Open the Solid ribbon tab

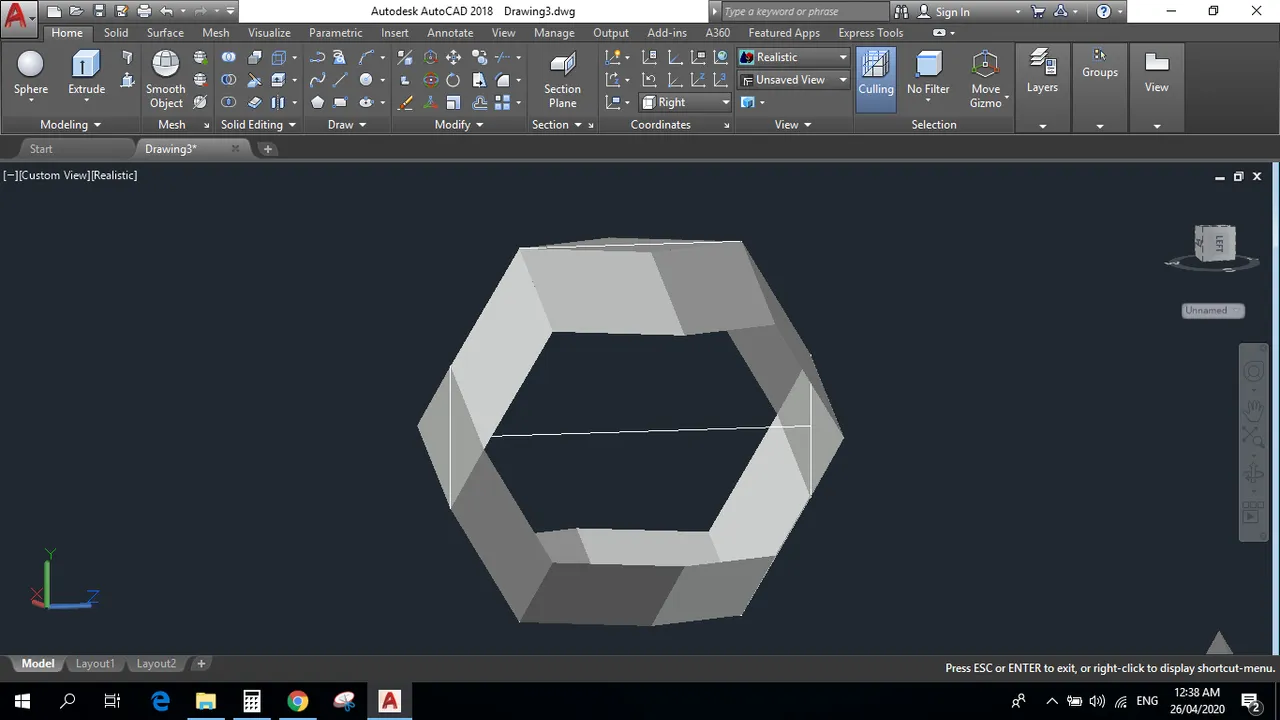pos(116,32)
